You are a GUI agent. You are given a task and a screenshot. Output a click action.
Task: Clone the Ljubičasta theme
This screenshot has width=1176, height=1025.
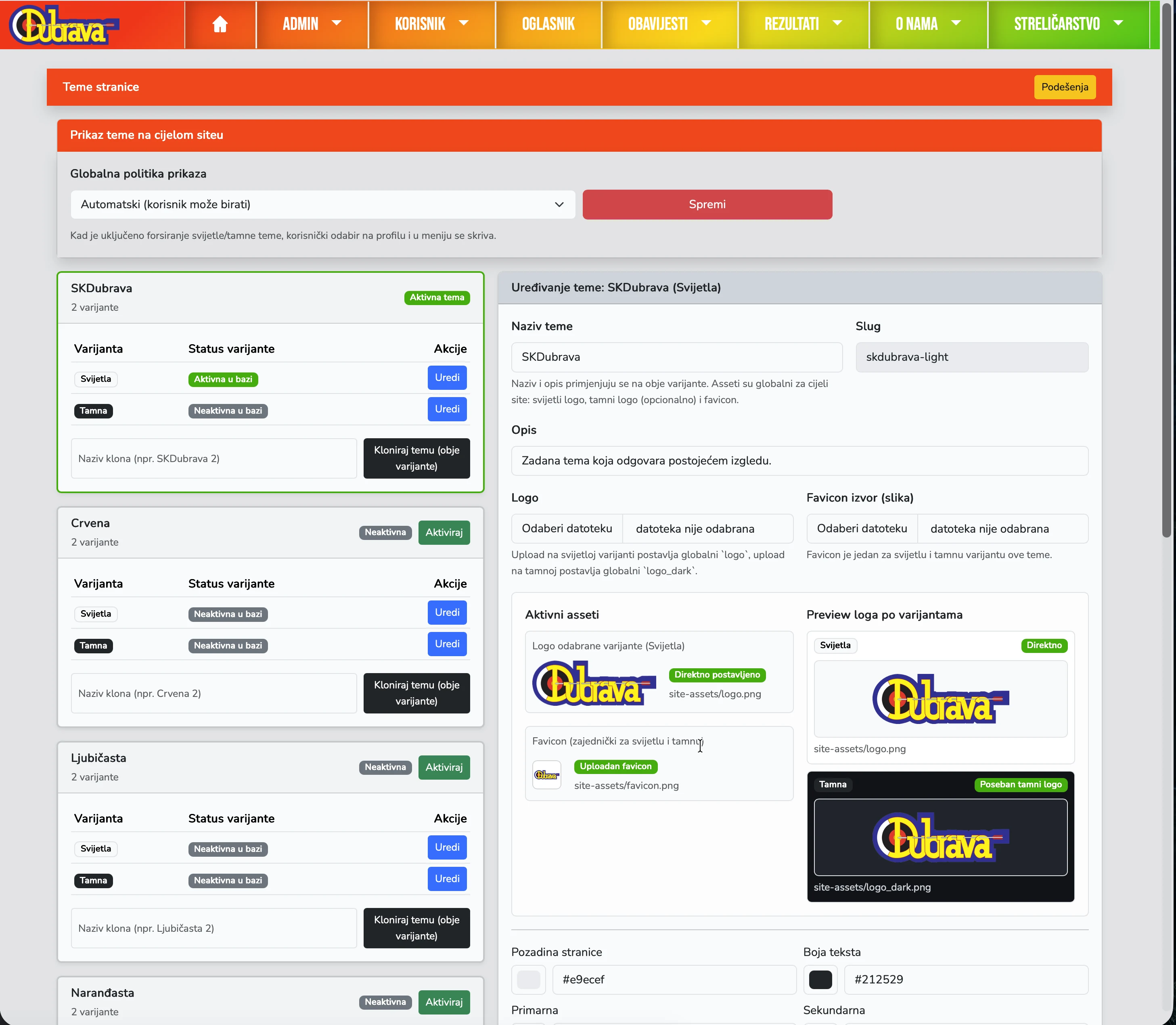tap(416, 928)
